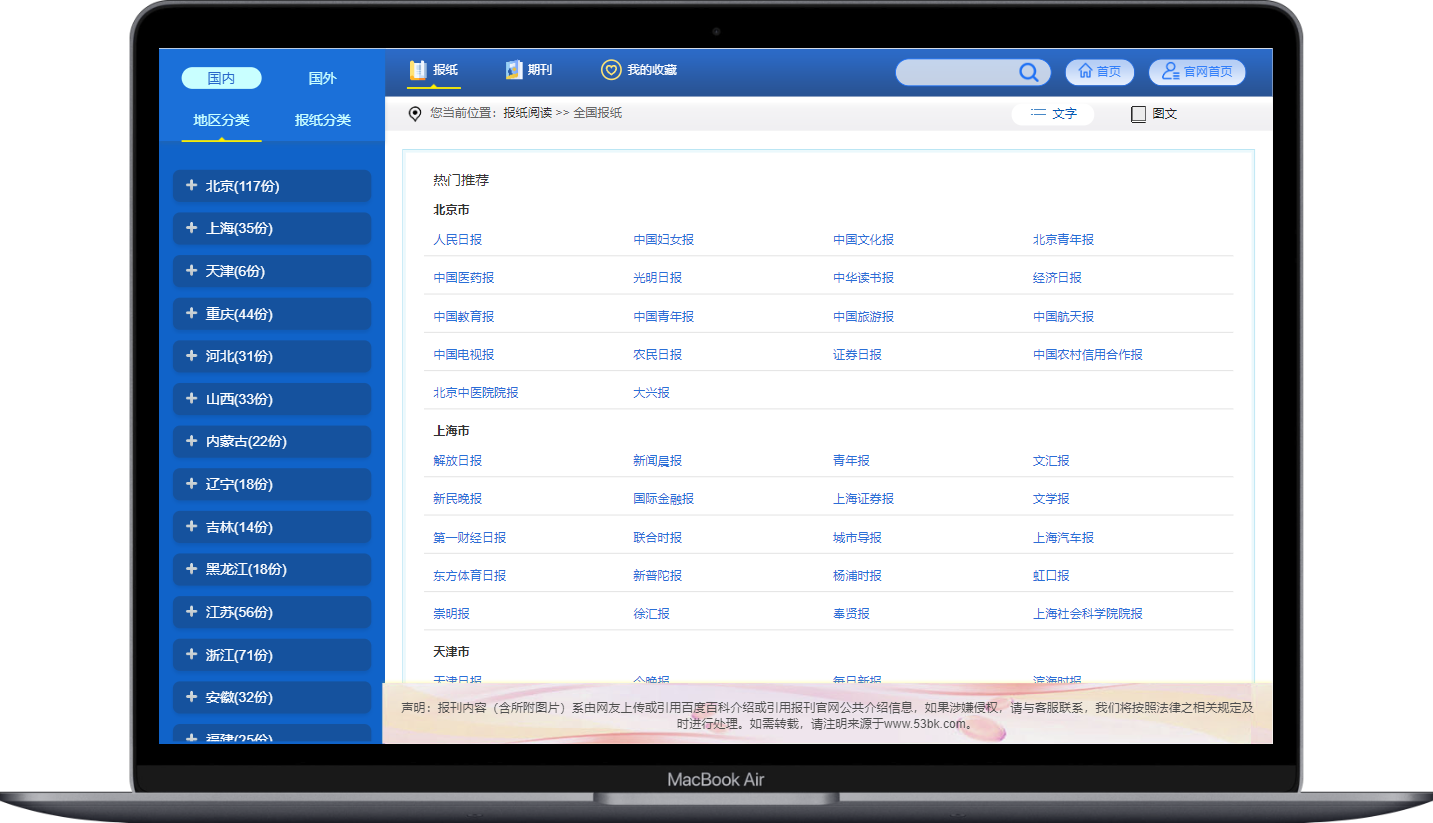Screen dimensions: 1433x823
Task: Expand 浙江(71份) region list
Action: 272,655
